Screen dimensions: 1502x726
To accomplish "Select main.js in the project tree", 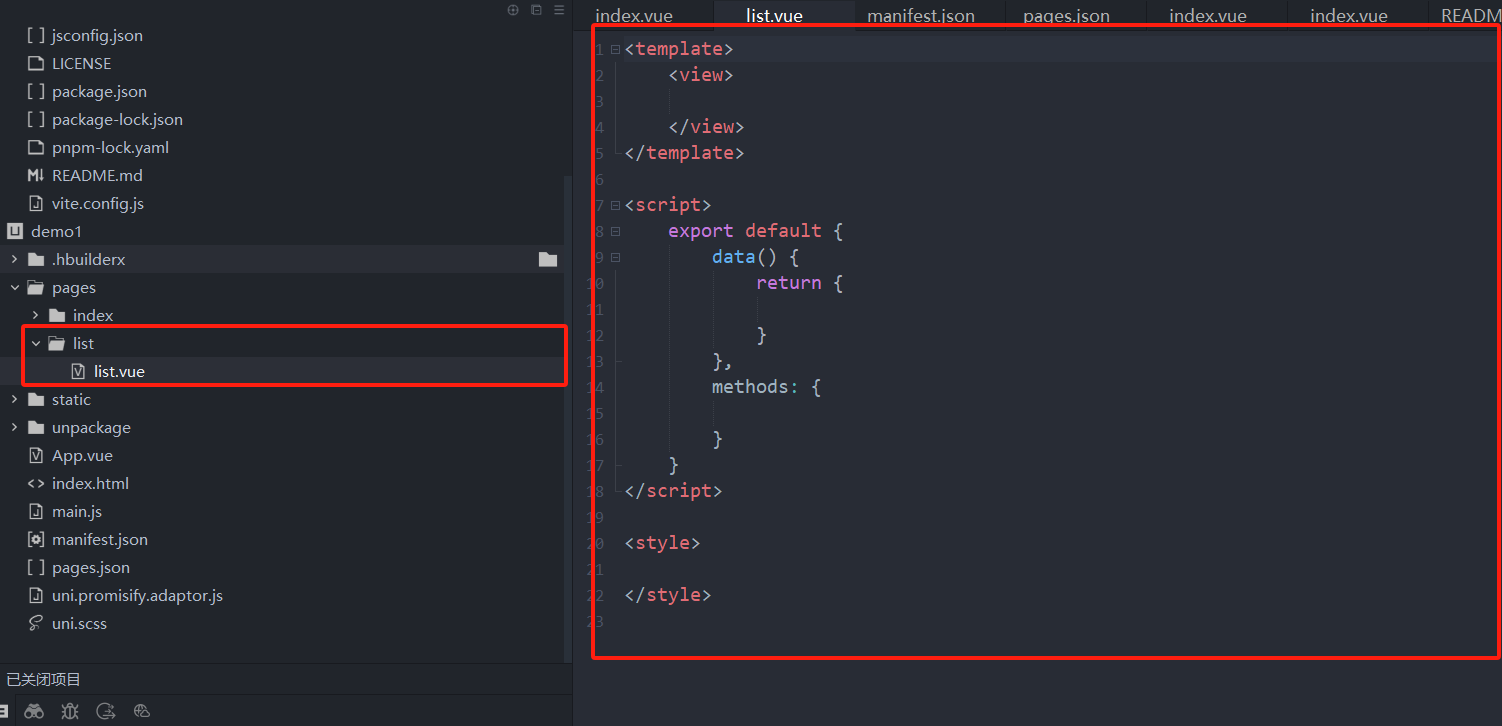I will click(77, 511).
